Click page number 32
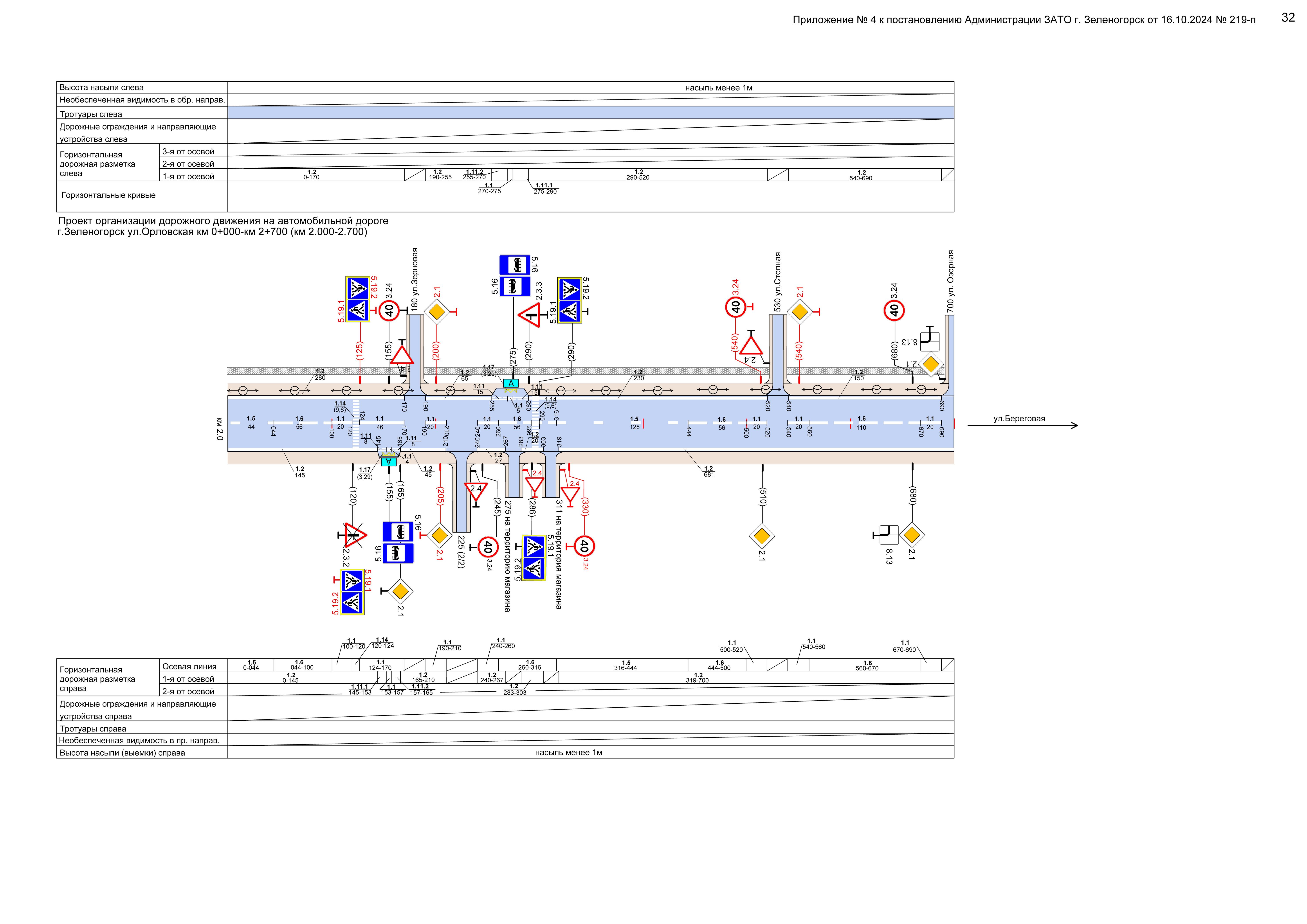1307x924 pixels. 1288,18
